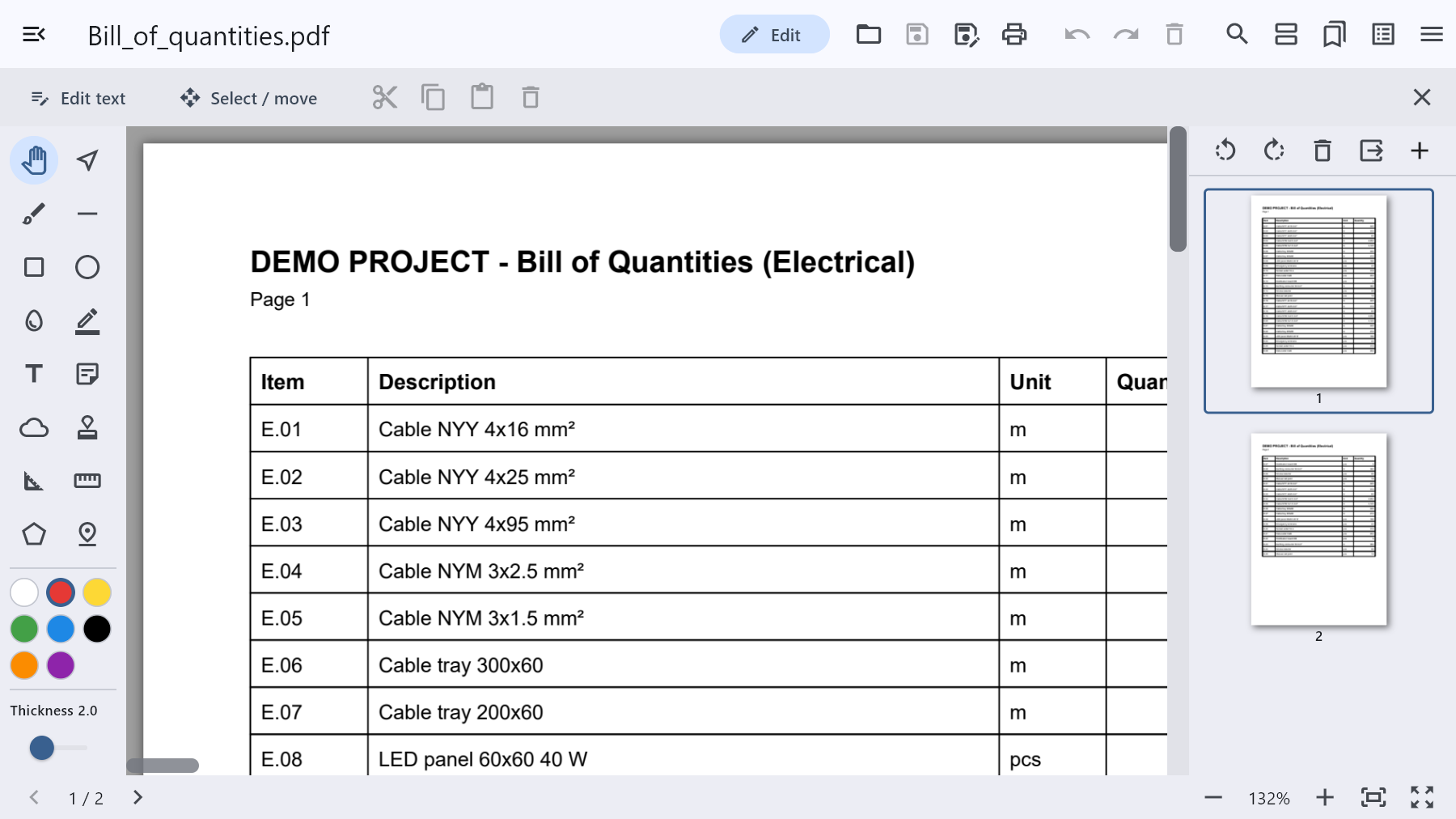1456x819 pixels.
Task: Go to next page arrow
Action: coord(138,798)
